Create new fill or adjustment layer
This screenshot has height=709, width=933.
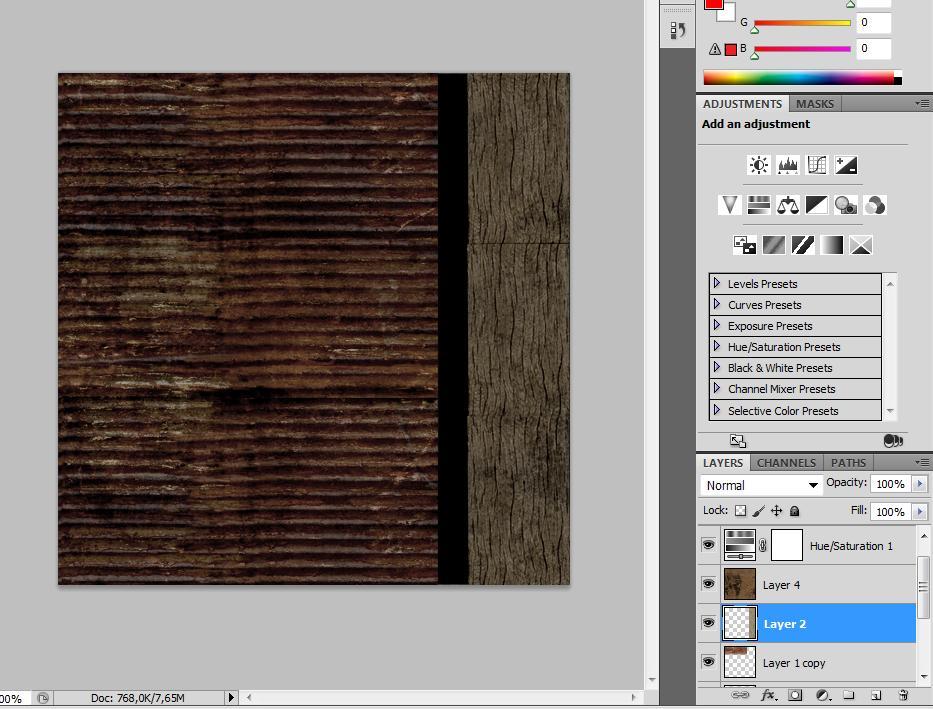pyautogui.click(x=823, y=695)
